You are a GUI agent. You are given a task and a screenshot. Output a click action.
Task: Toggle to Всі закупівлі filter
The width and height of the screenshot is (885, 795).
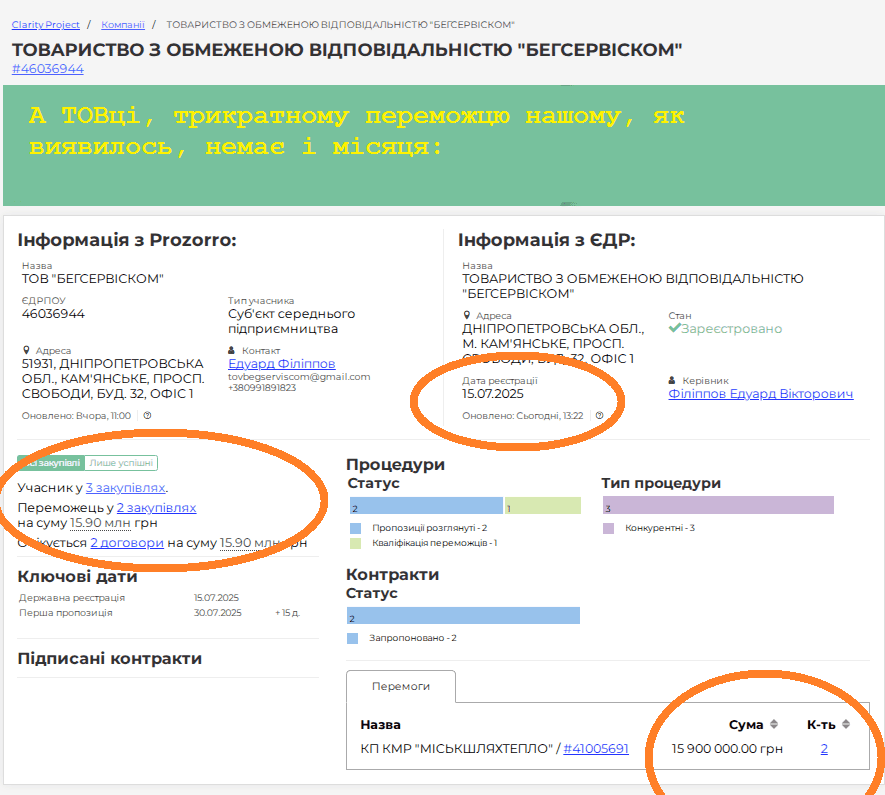pyautogui.click(x=50, y=463)
